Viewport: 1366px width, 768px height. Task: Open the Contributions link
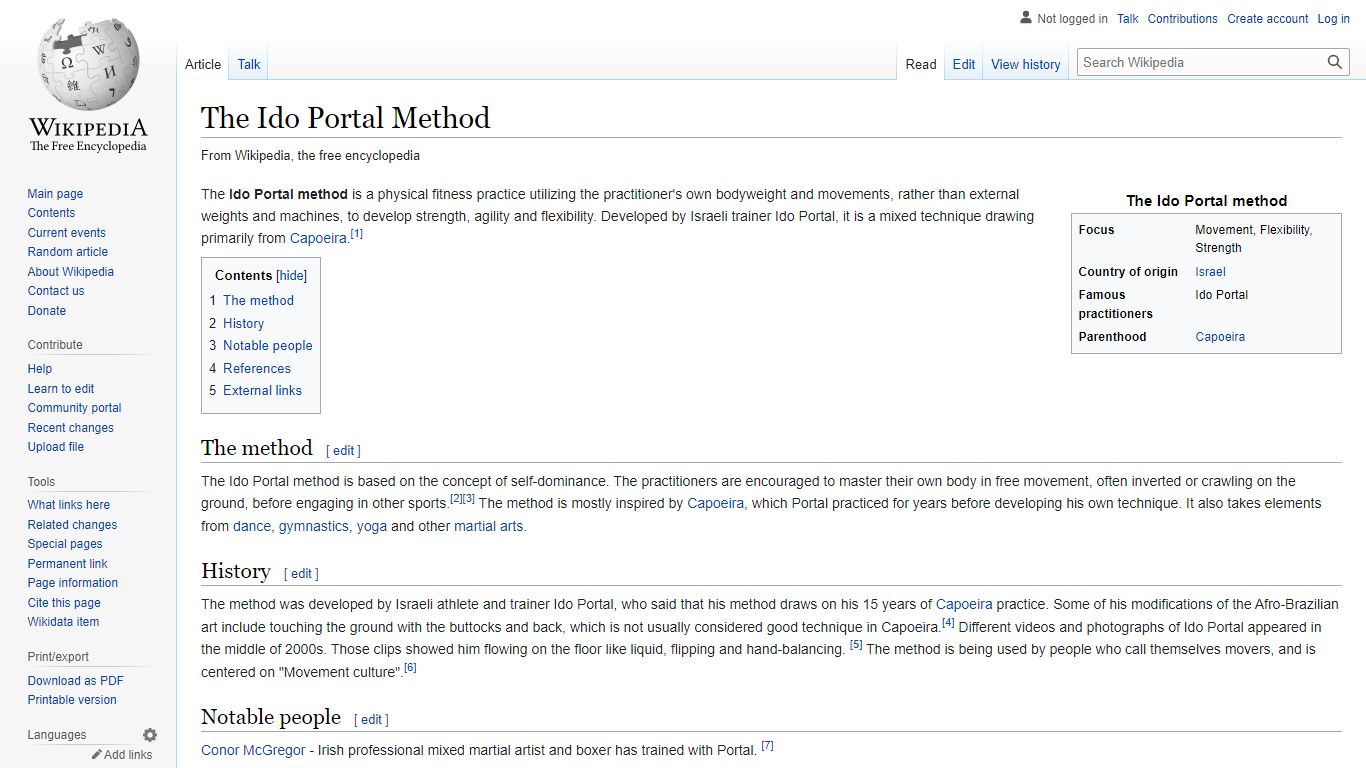1183,19
